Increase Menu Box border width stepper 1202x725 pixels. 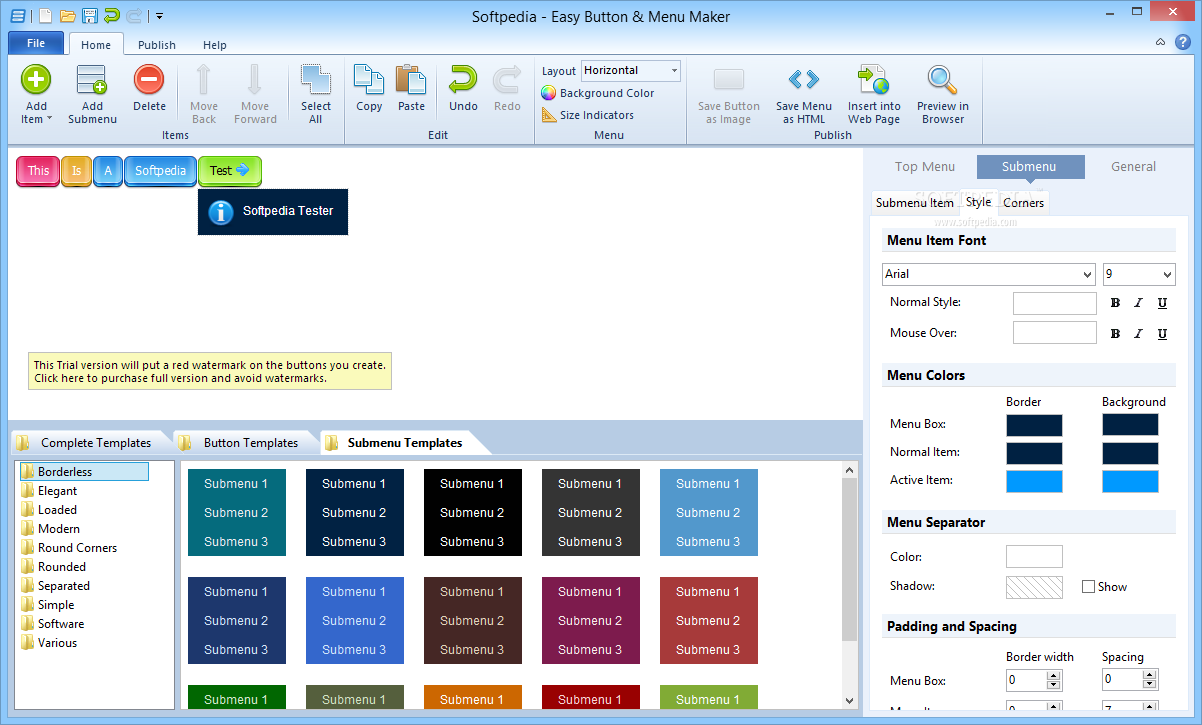(1053, 676)
